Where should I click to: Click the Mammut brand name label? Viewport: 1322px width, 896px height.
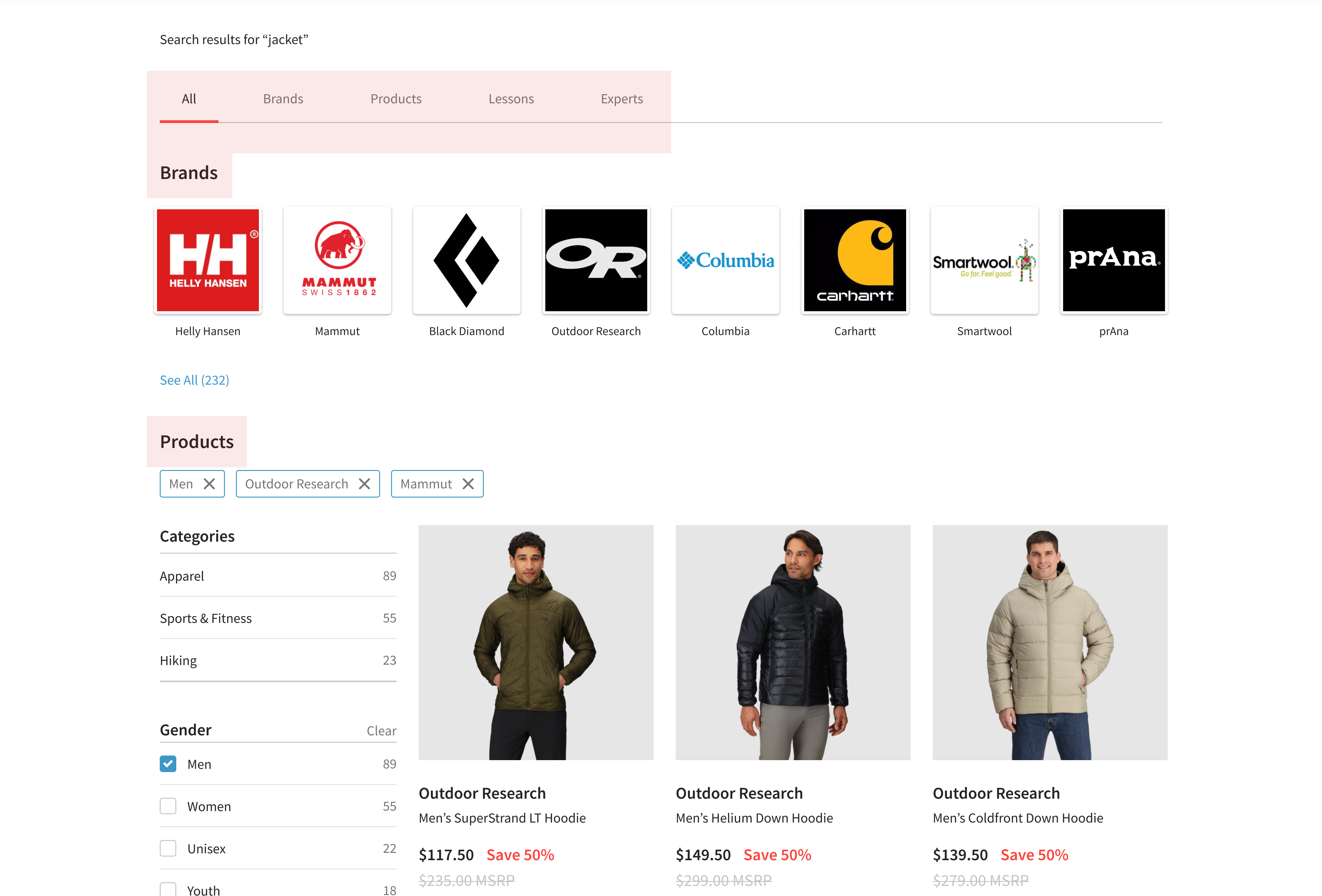[337, 331]
